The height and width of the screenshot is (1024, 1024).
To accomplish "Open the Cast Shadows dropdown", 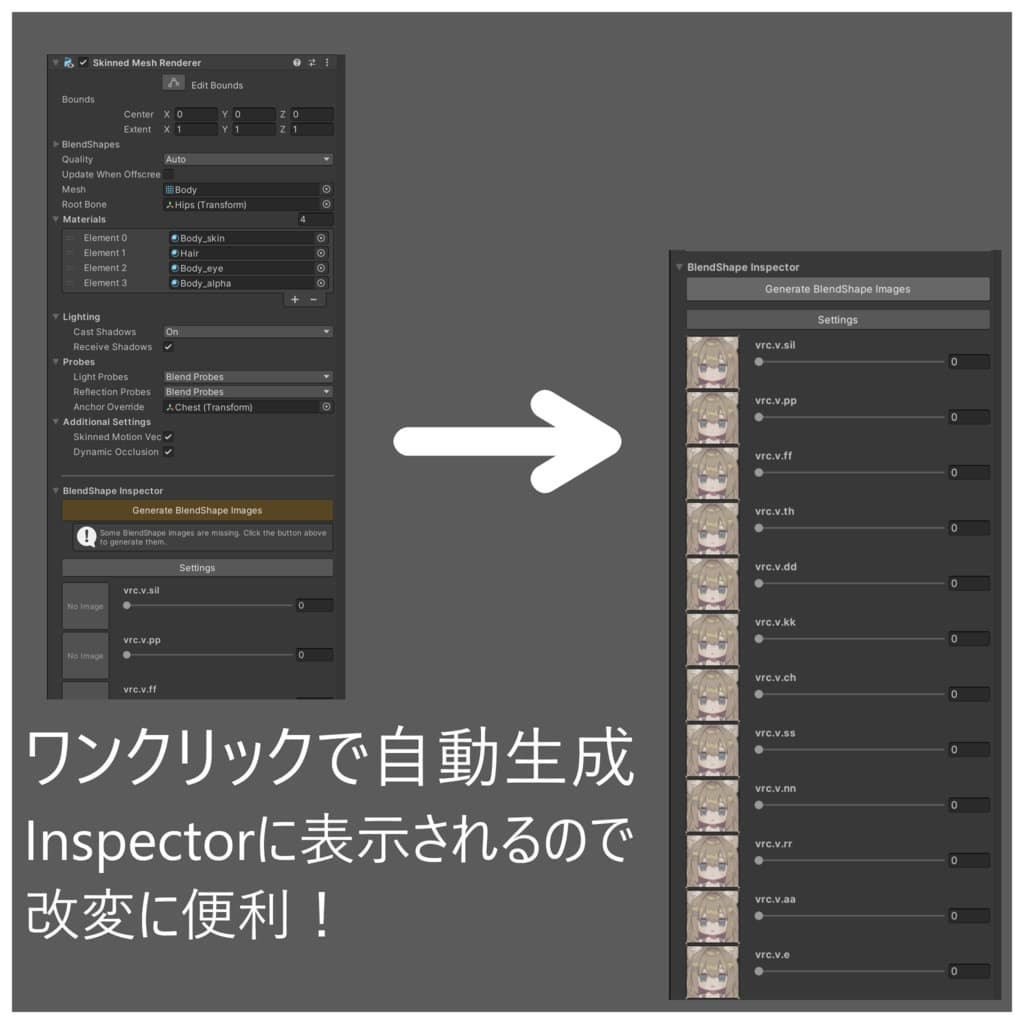I will (x=247, y=331).
